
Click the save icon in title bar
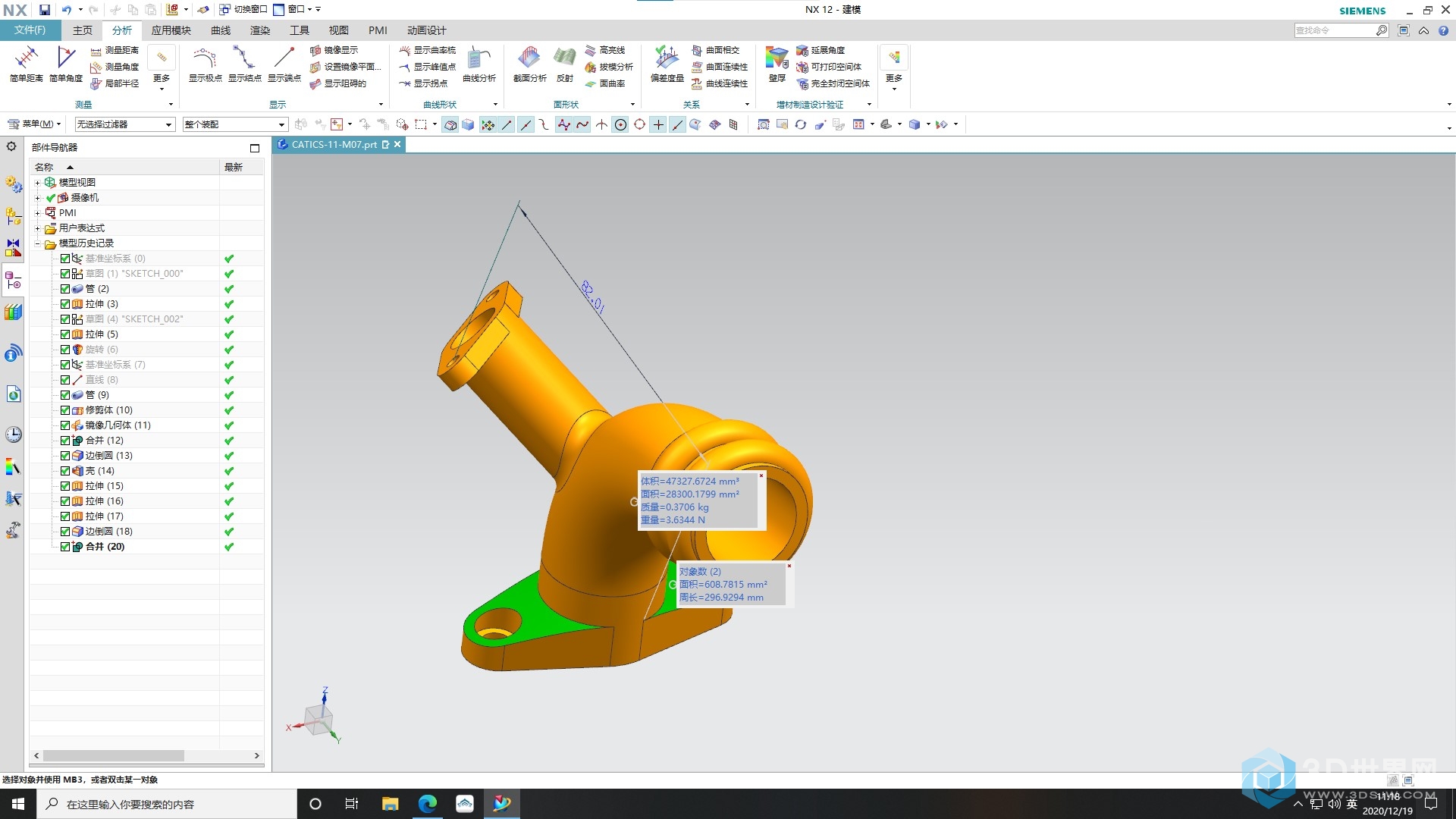[x=45, y=10]
